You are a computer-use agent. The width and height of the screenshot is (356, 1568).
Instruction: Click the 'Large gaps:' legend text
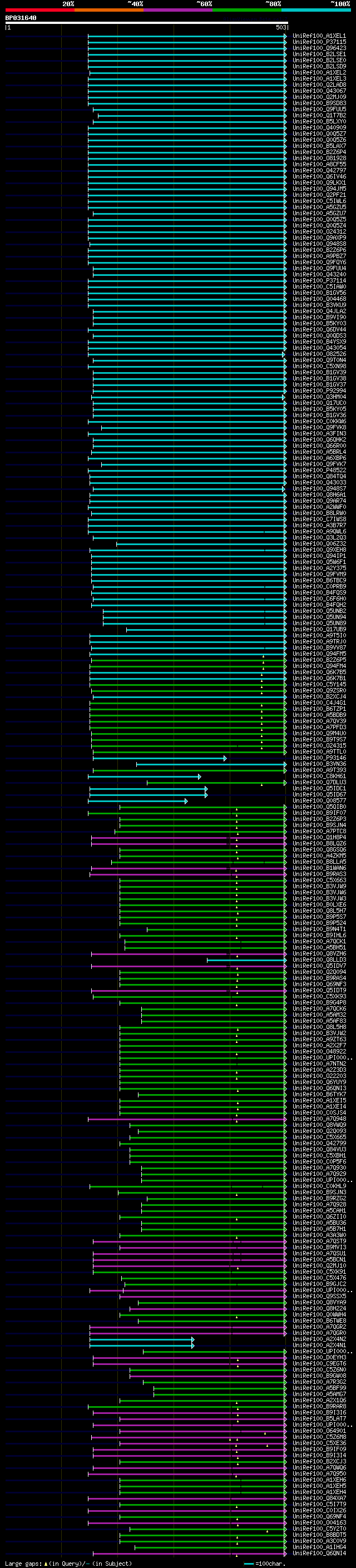point(23,1563)
